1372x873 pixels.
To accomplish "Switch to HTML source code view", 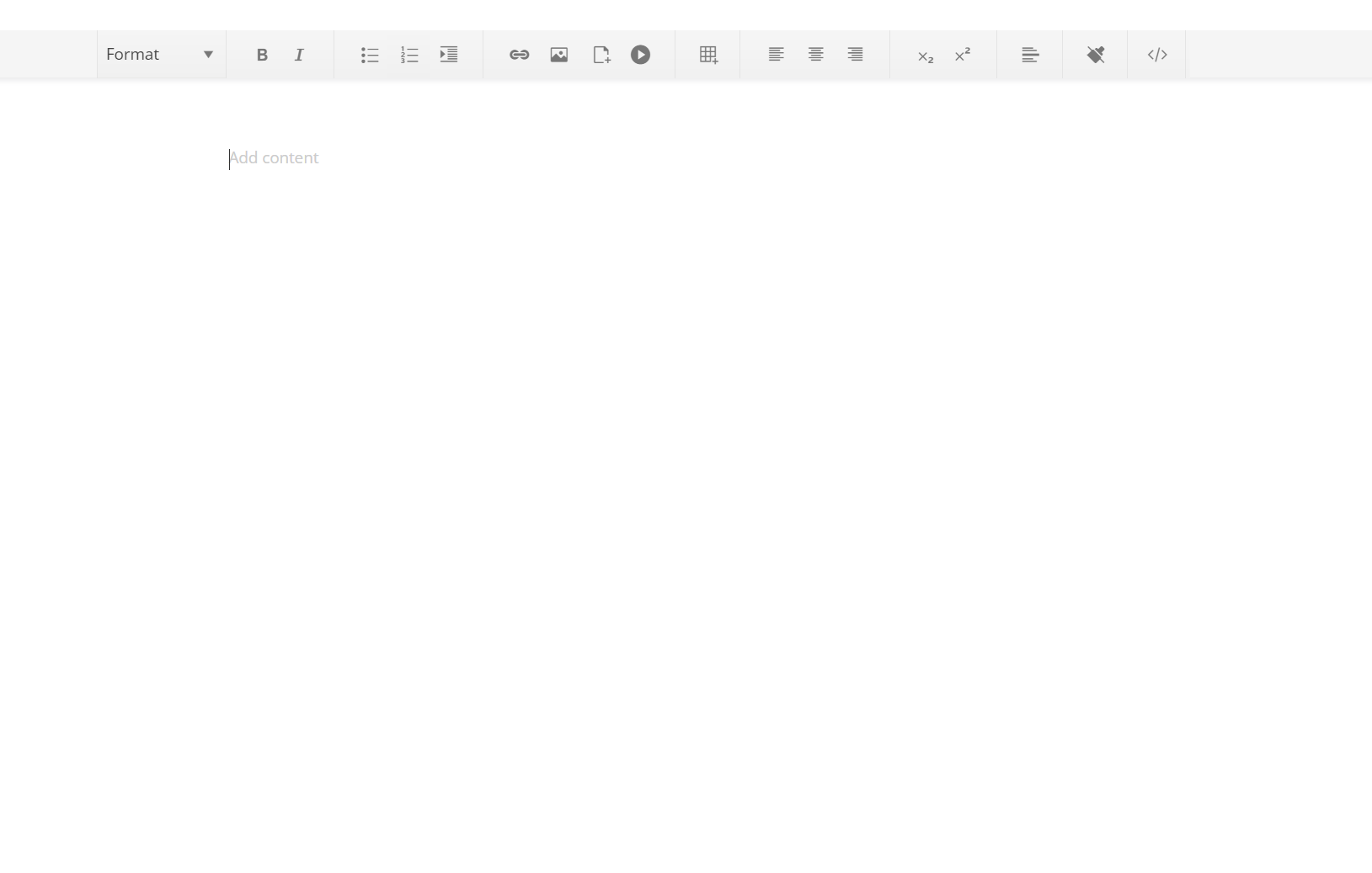I will pyautogui.click(x=1157, y=55).
